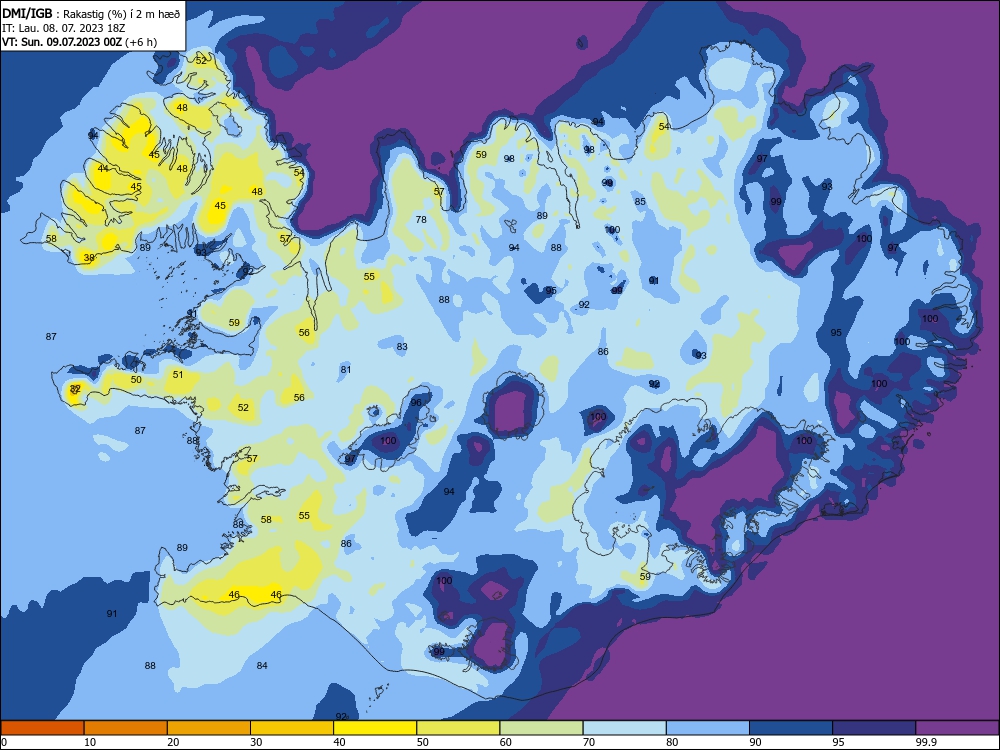Click the '99.9' label on the color scale
The image size is (1000, 750).
point(926,742)
